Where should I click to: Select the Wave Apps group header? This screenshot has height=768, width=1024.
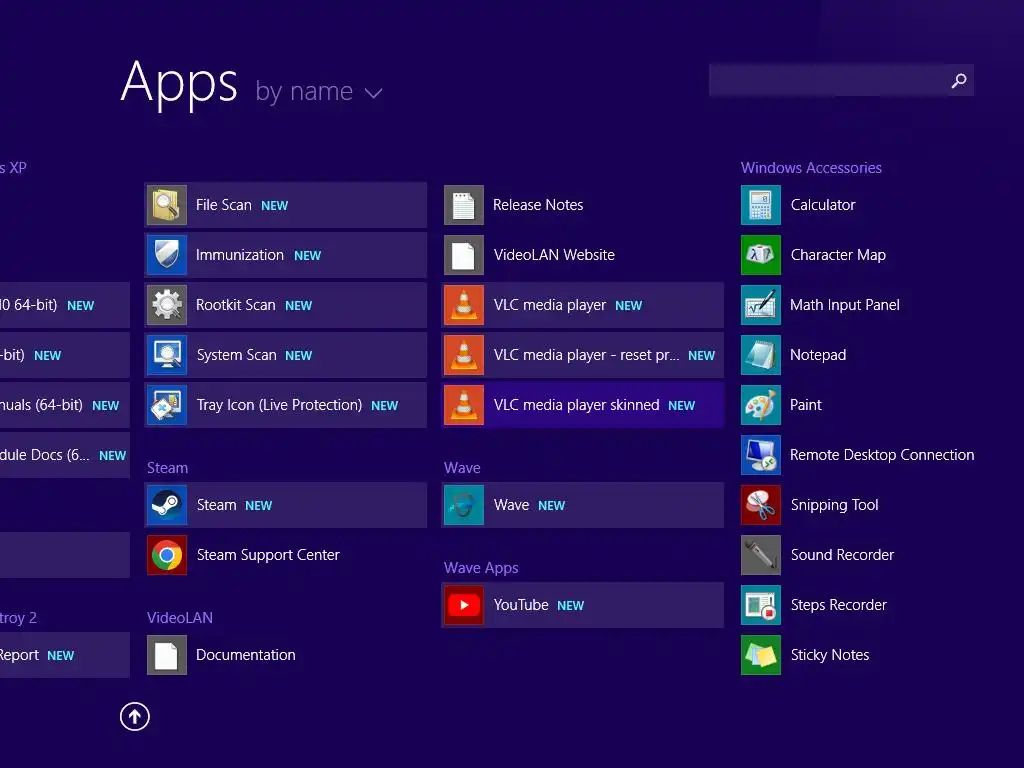pyautogui.click(x=481, y=568)
